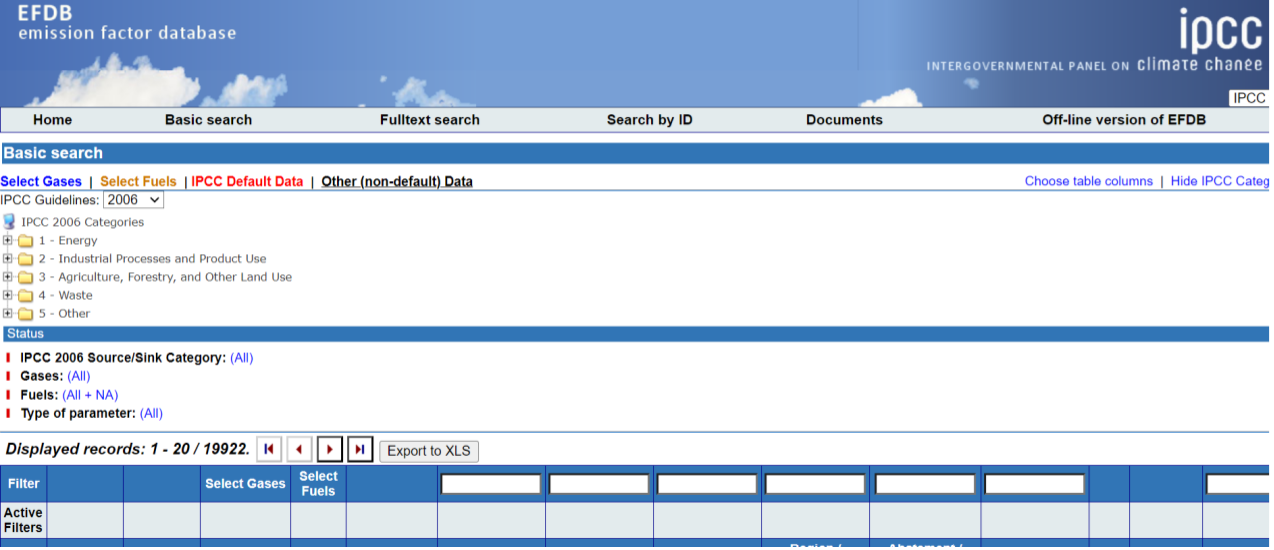This screenshot has height=550, width=1274.
Task: Click Select Fuels in the table header
Action: click(318, 484)
